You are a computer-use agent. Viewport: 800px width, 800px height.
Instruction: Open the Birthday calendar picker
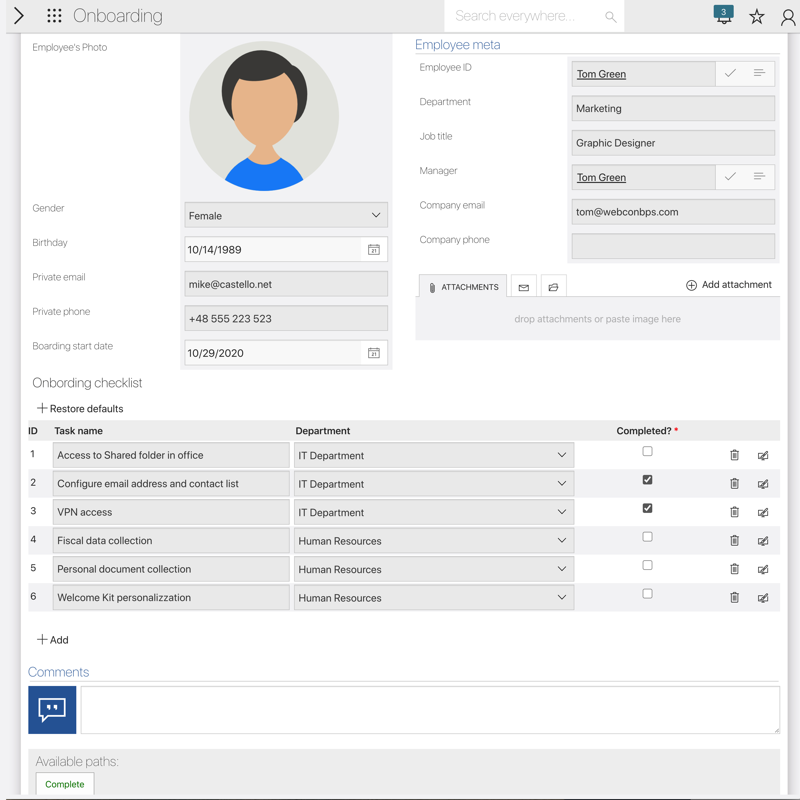[x=373, y=250]
